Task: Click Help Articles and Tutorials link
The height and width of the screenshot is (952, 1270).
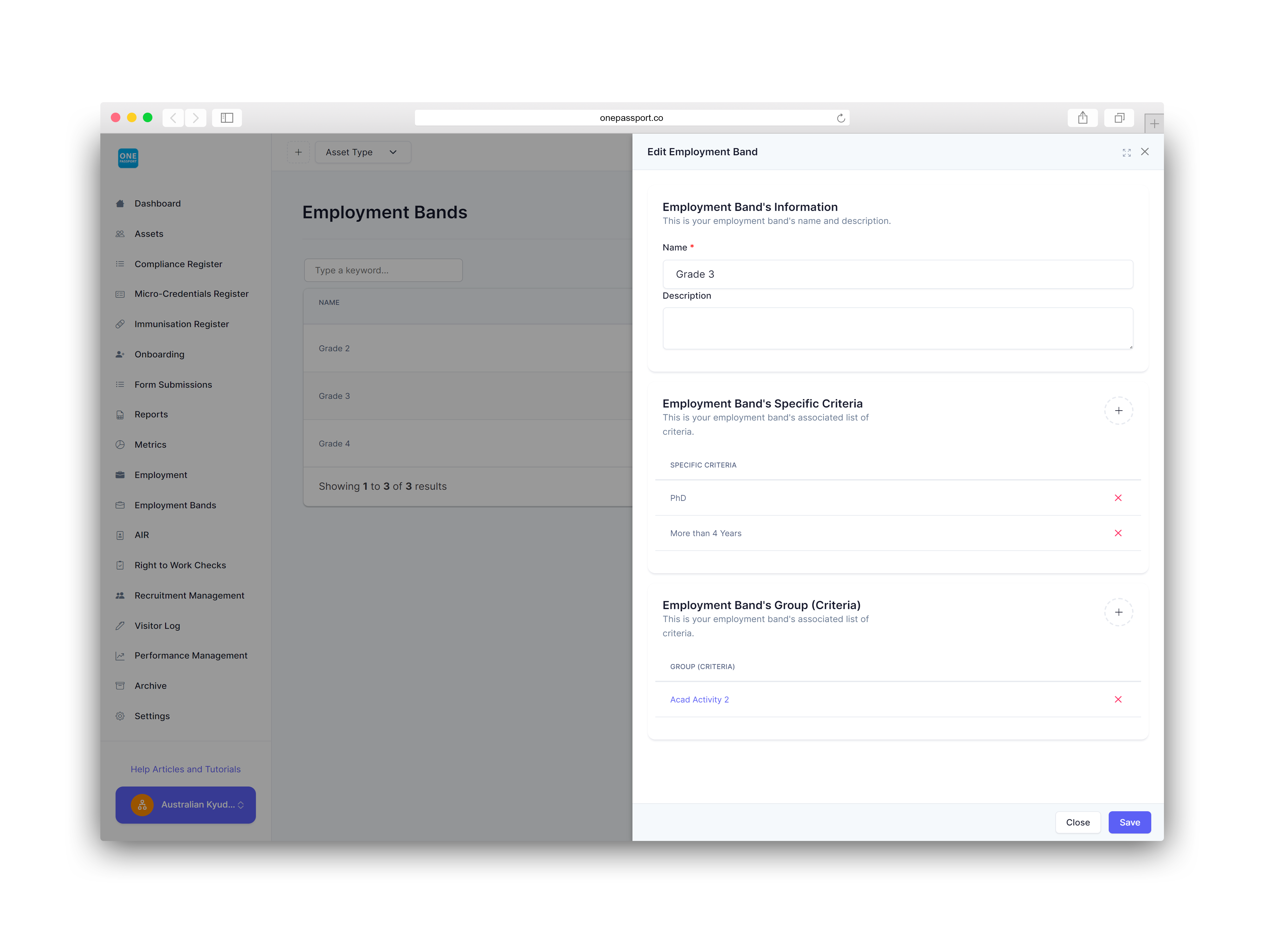Action: click(186, 769)
